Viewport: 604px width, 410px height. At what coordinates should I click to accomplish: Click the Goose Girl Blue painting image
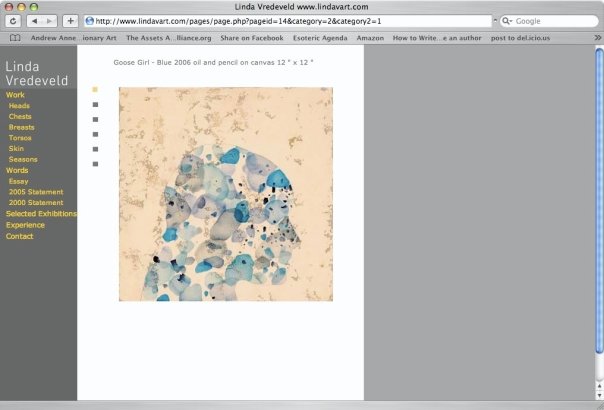[226, 194]
